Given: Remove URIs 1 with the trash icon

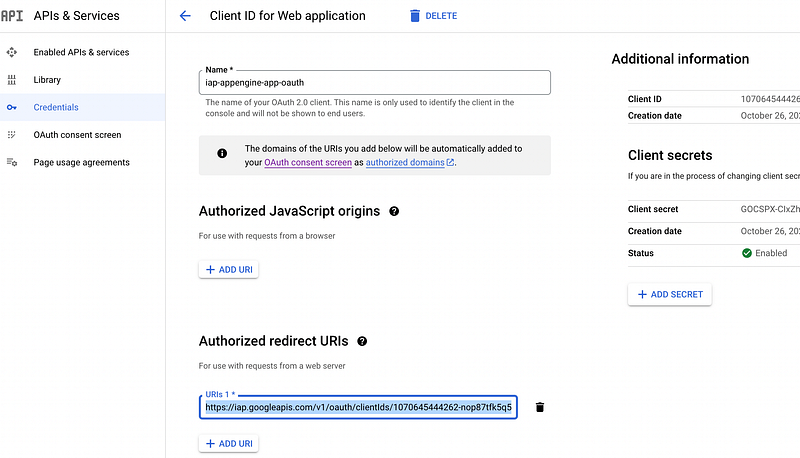Looking at the screenshot, I should pyautogui.click(x=540, y=407).
